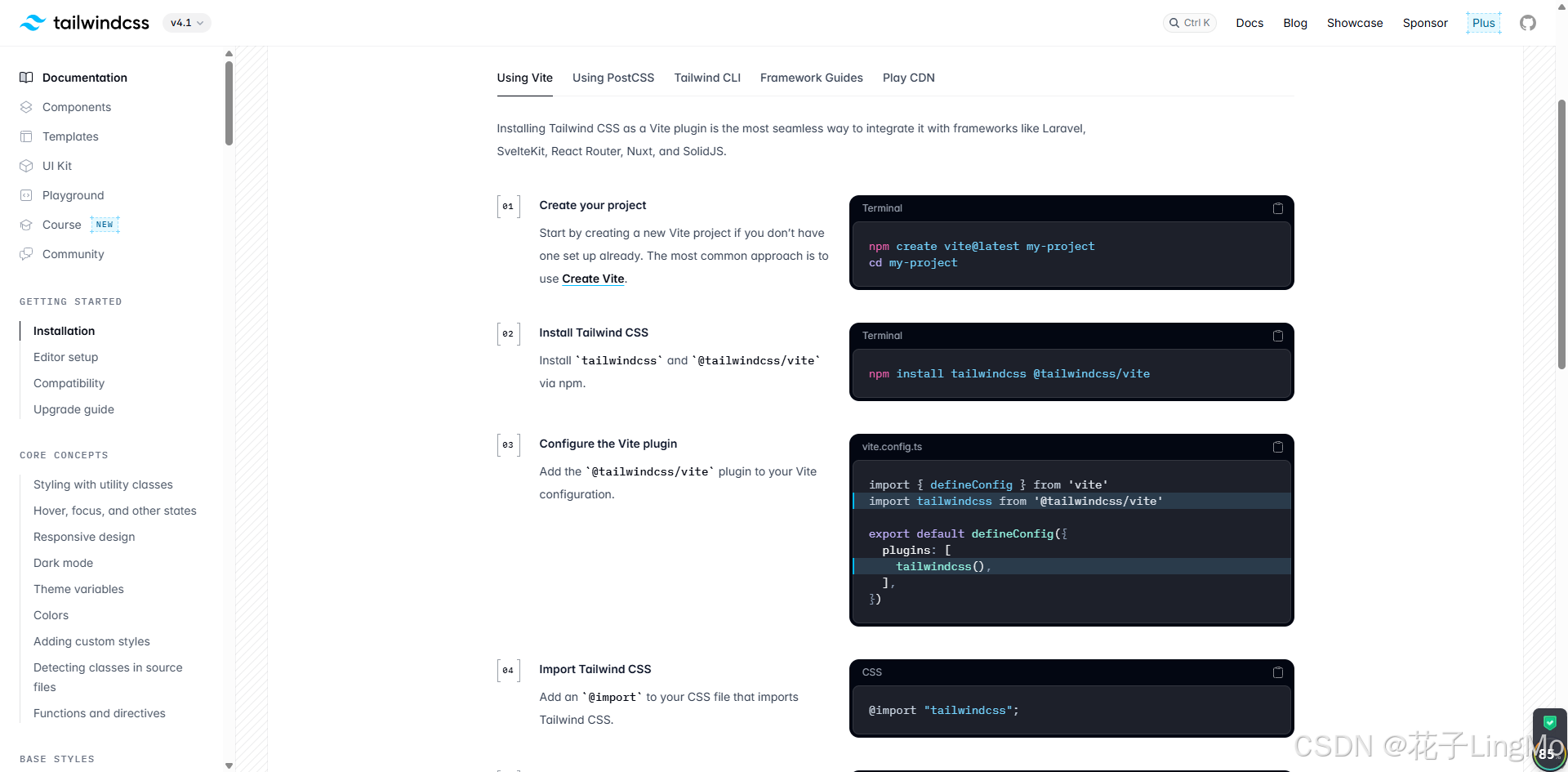Open Community in the sidebar
Viewport: 1568px width, 772px height.
click(73, 254)
